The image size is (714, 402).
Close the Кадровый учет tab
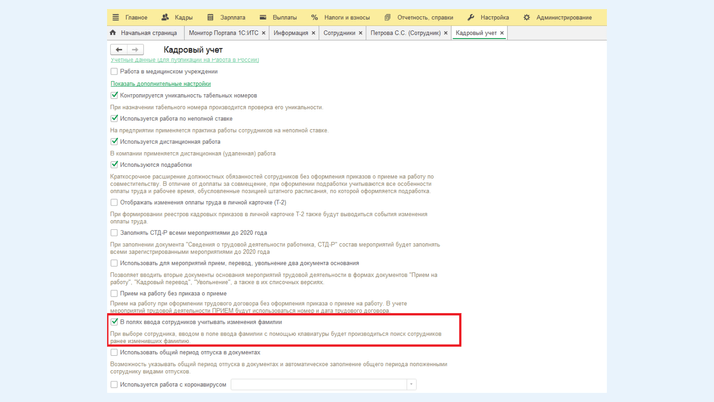(x=502, y=33)
